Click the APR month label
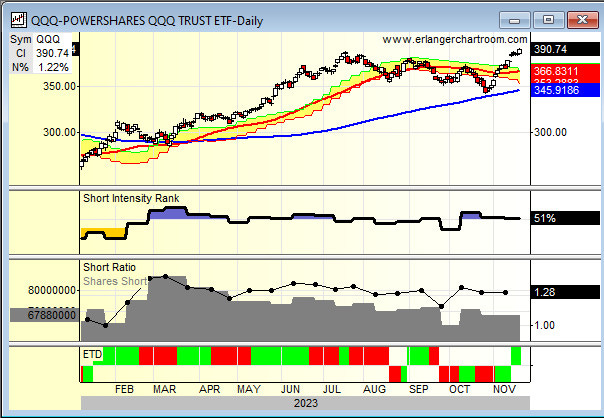The height and width of the screenshot is (418, 604). click(x=209, y=389)
